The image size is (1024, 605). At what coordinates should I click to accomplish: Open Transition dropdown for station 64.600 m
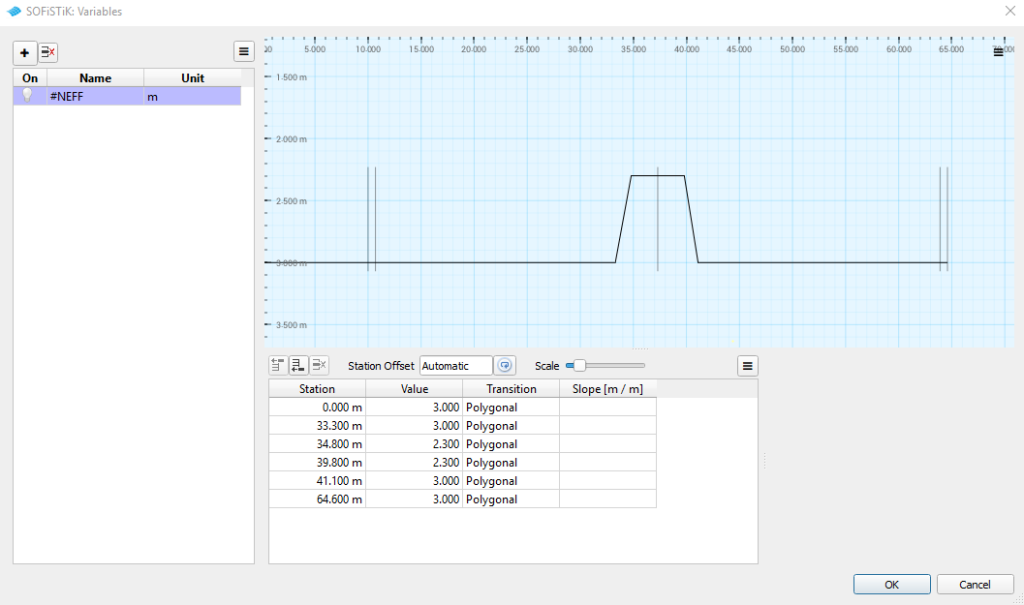point(510,499)
